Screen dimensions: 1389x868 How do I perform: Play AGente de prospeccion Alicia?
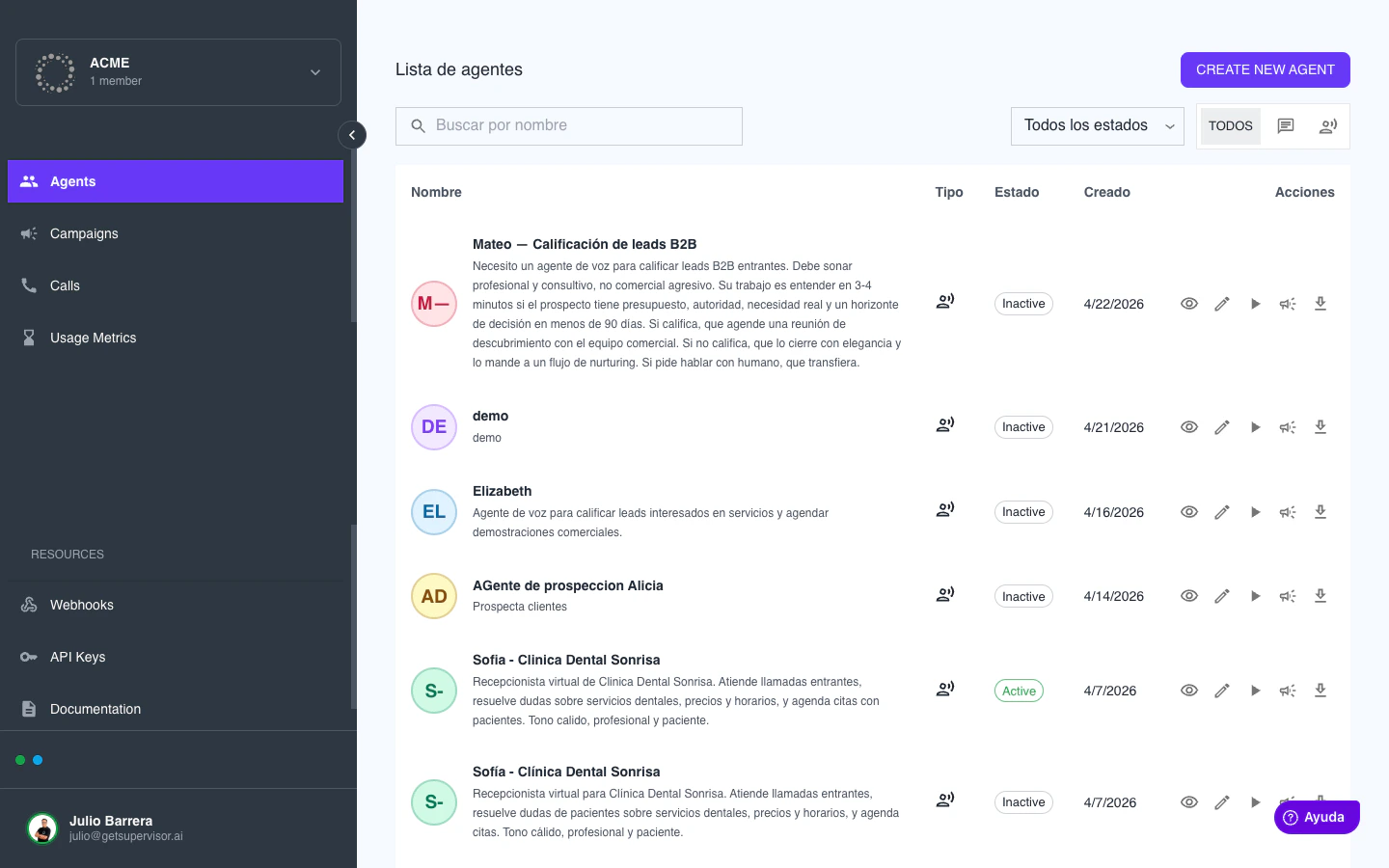point(1255,596)
